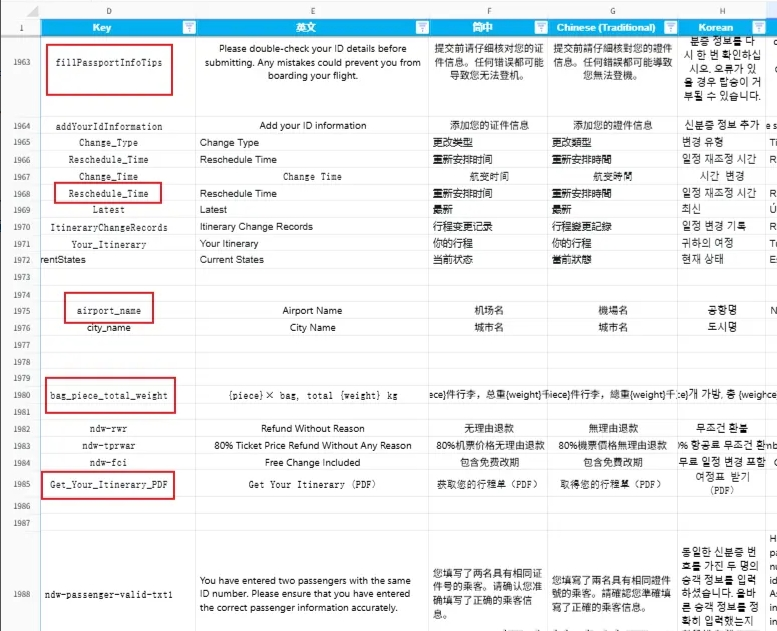
Task: Select column E letter header
Action: click(311, 10)
